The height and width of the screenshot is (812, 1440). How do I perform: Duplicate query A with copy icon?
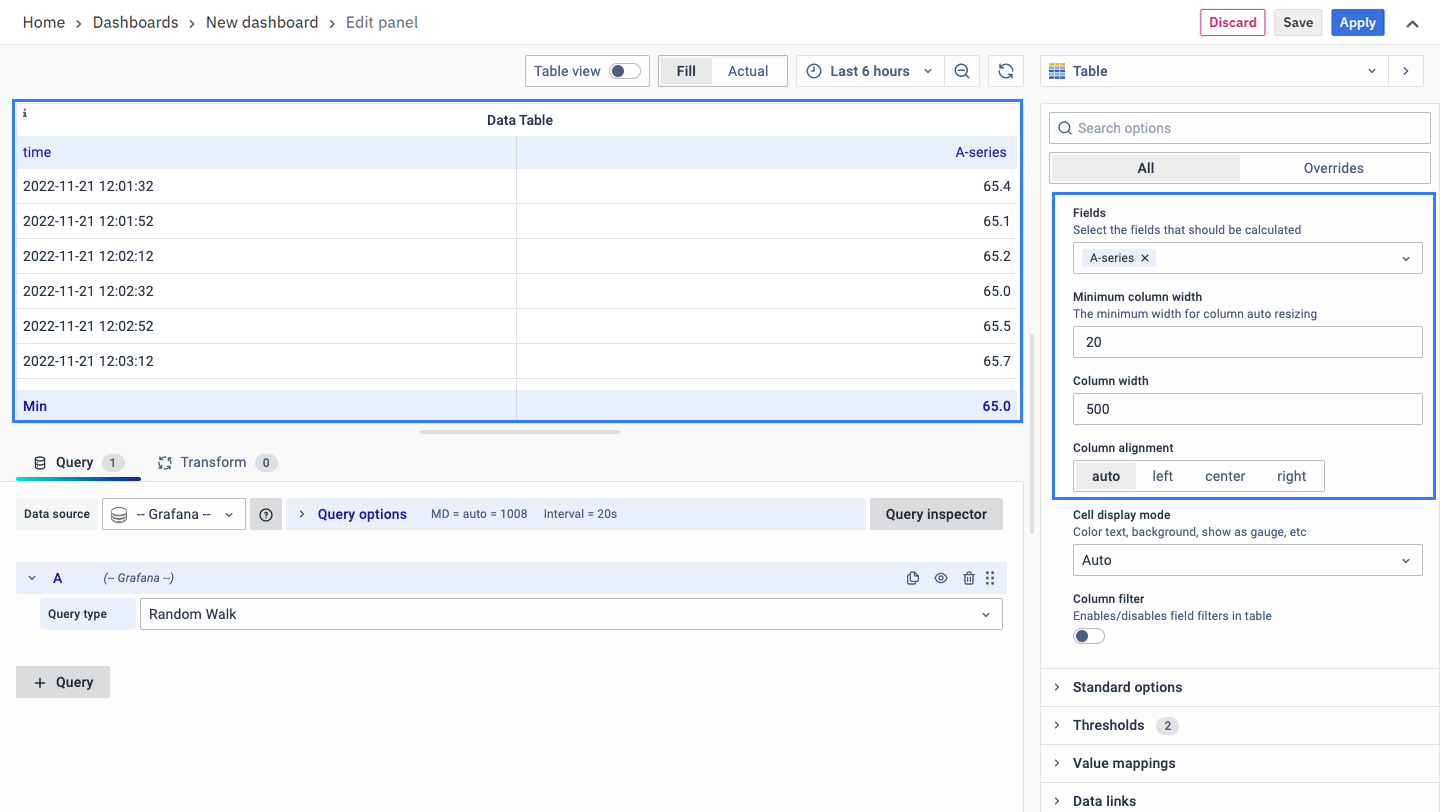(x=912, y=578)
